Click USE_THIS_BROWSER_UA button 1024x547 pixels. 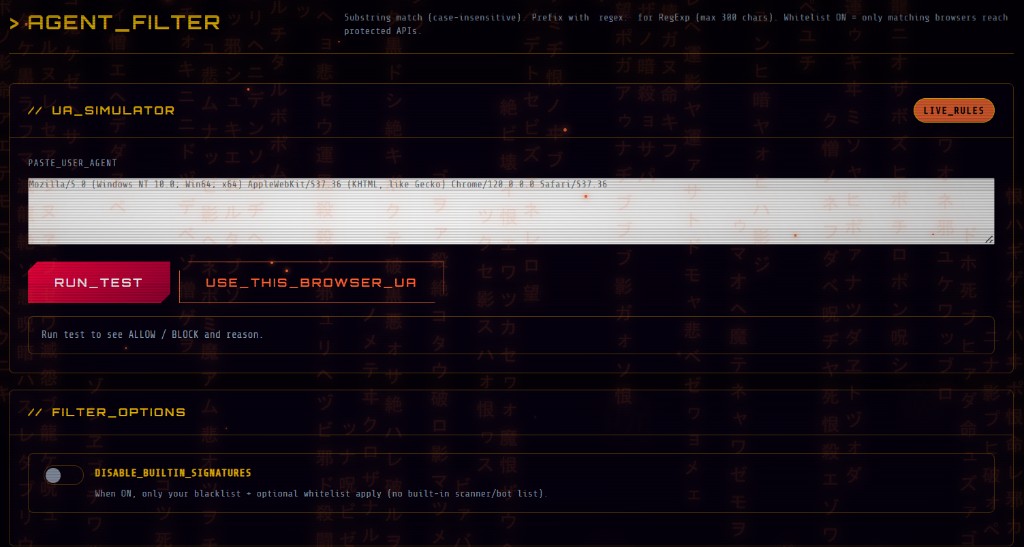coord(311,282)
